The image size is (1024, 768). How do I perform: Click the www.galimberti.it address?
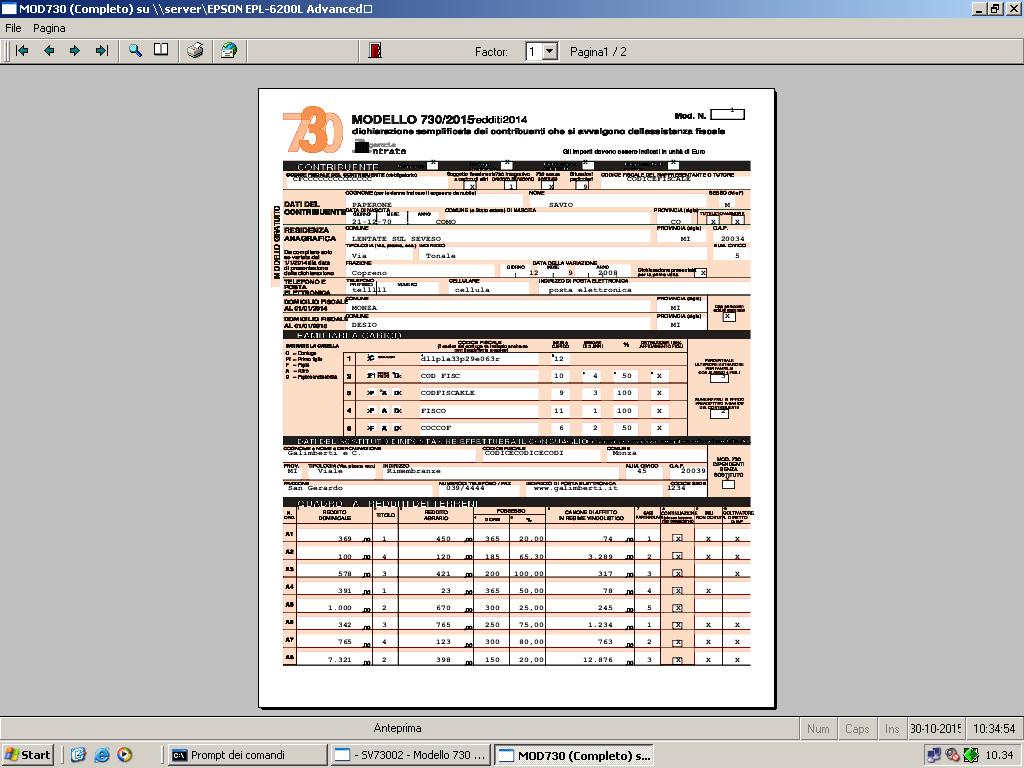tap(575, 487)
